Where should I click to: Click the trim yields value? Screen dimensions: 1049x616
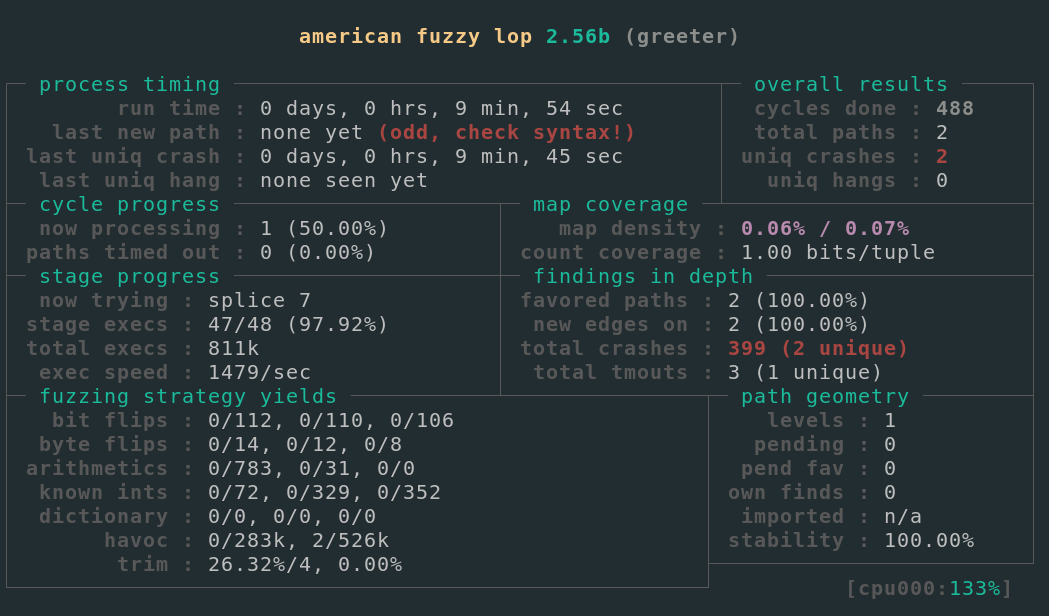pos(304,565)
